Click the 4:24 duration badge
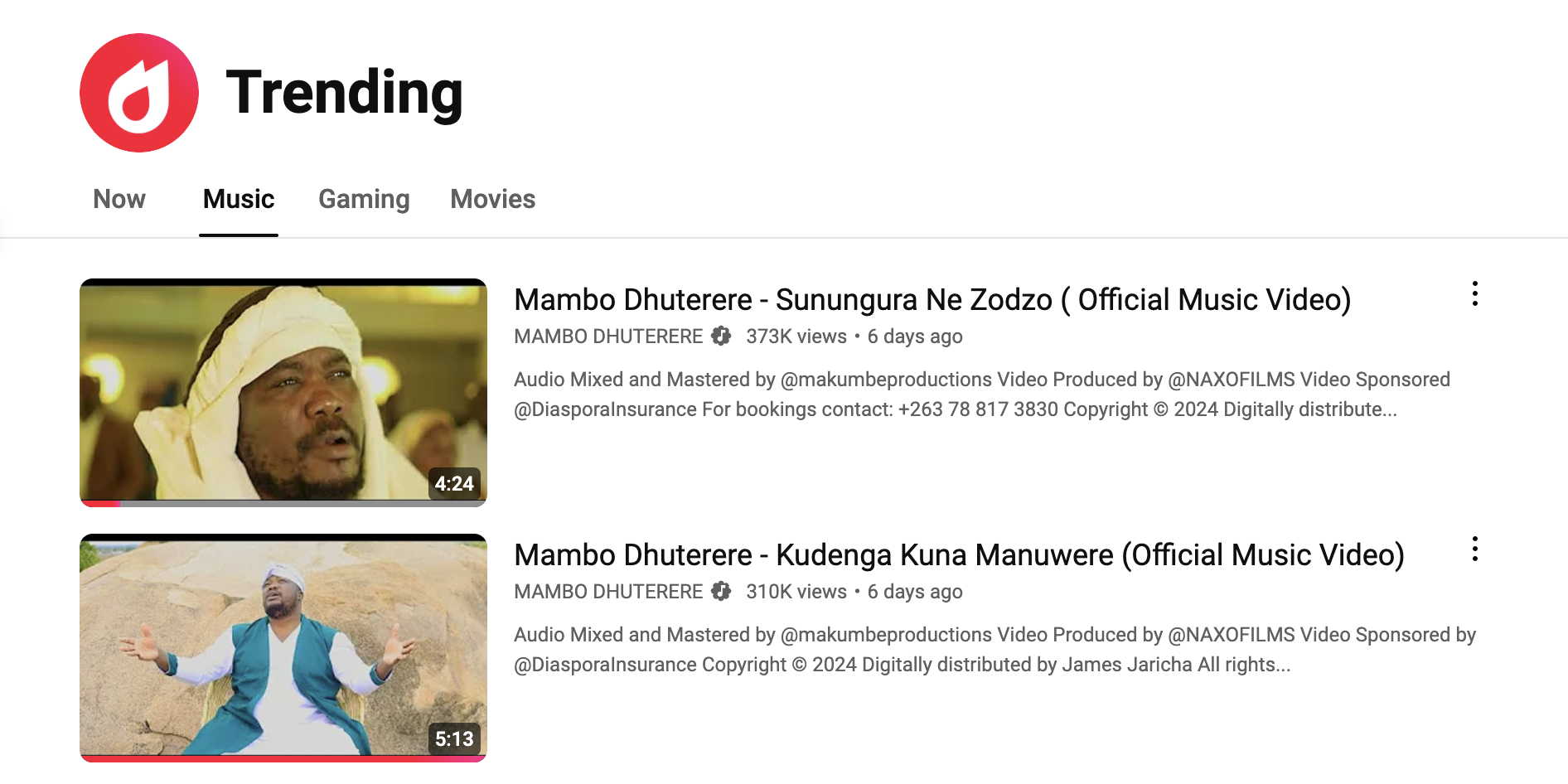The image size is (1568, 784). (x=454, y=484)
